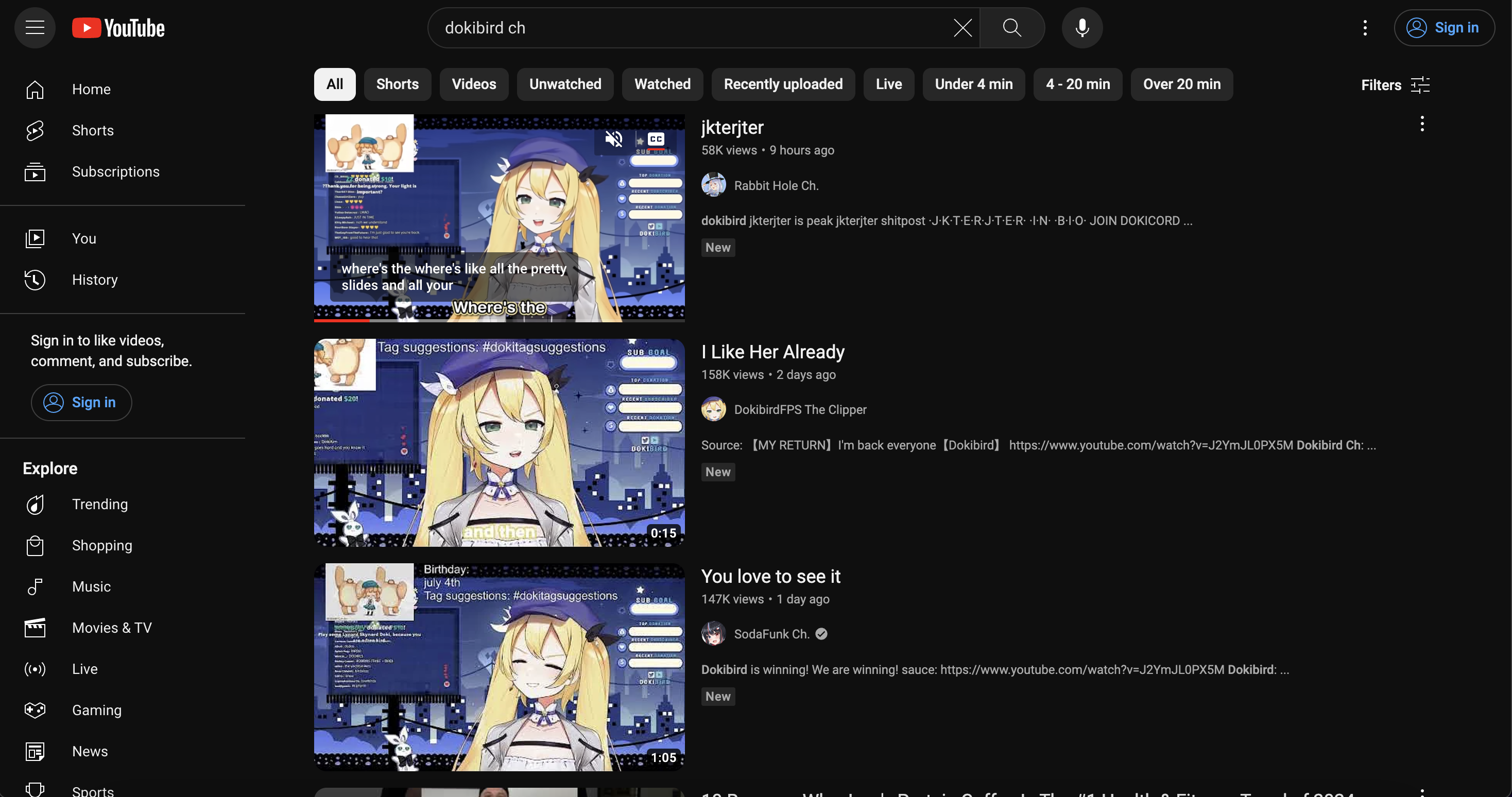Select the Shorts filter chip
The width and height of the screenshot is (1512, 797).
pyautogui.click(x=398, y=84)
